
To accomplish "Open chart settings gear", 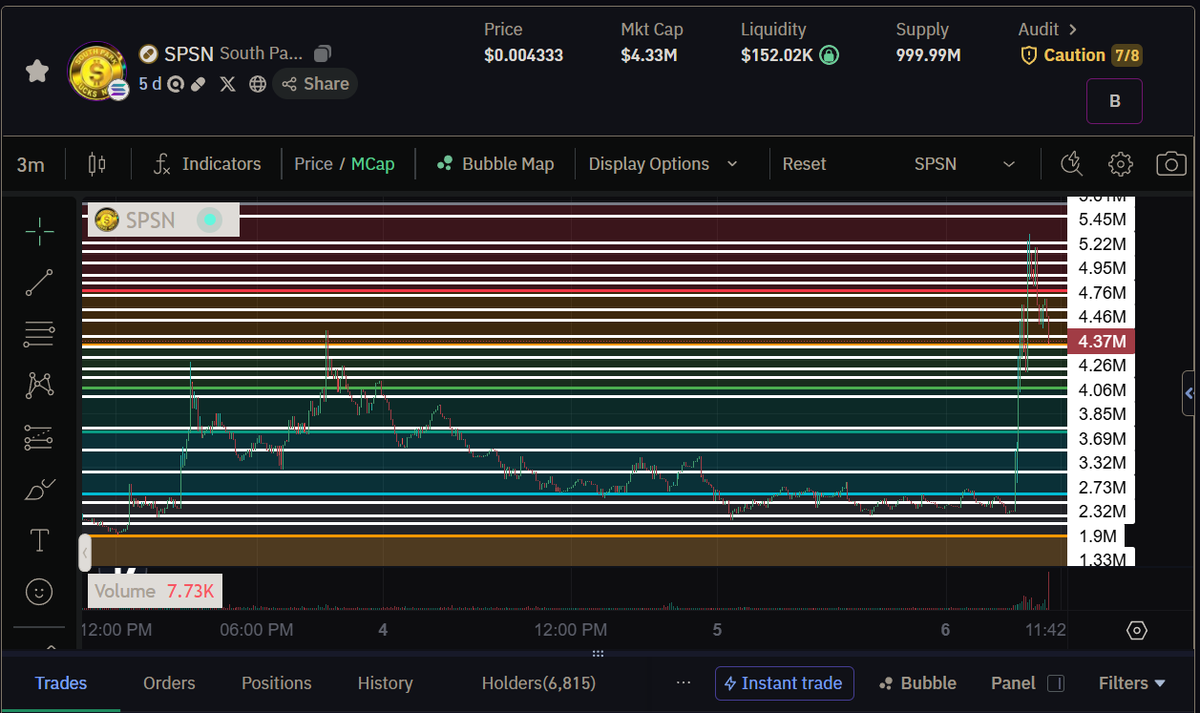I will (1120, 164).
